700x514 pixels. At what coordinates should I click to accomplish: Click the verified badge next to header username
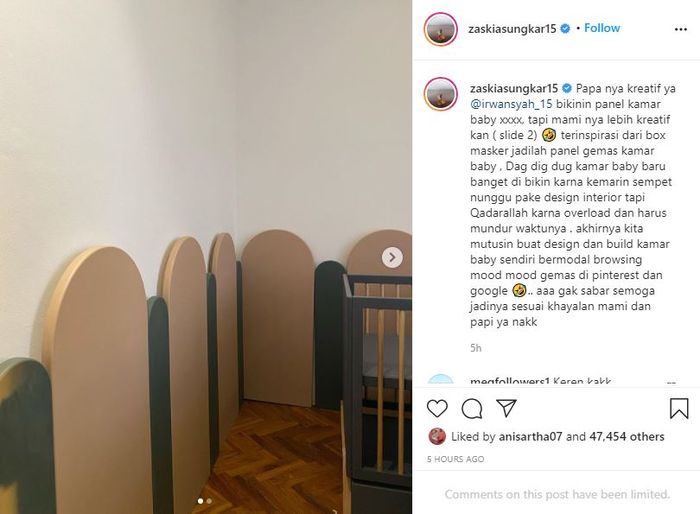[565, 29]
